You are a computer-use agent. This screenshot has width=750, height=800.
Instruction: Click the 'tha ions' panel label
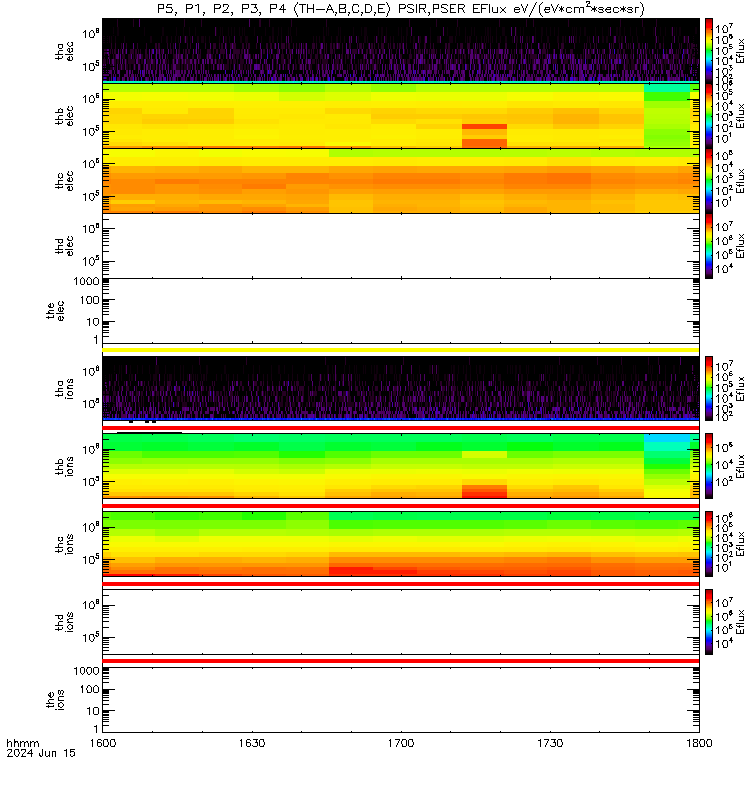click(x=64, y=388)
